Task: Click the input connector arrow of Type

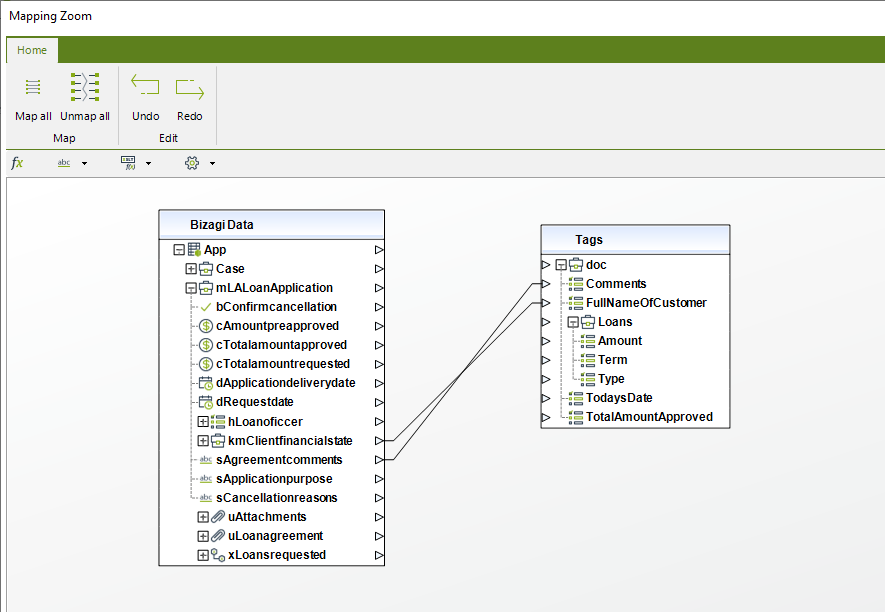Action: [x=546, y=379]
